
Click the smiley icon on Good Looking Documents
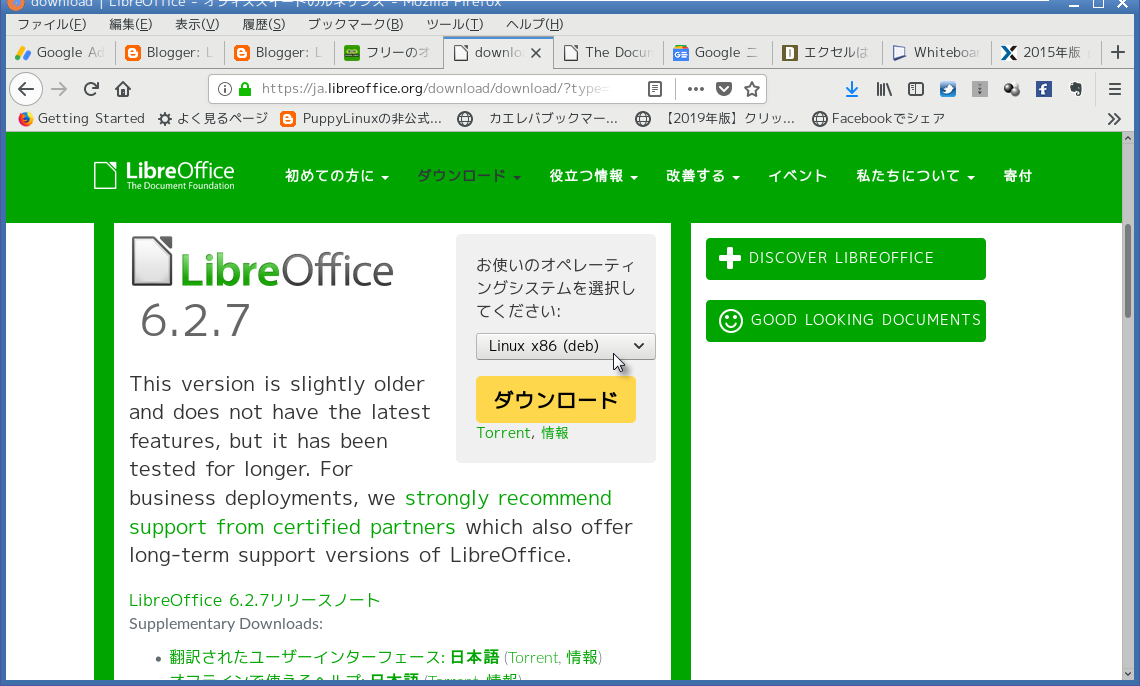[x=730, y=320]
